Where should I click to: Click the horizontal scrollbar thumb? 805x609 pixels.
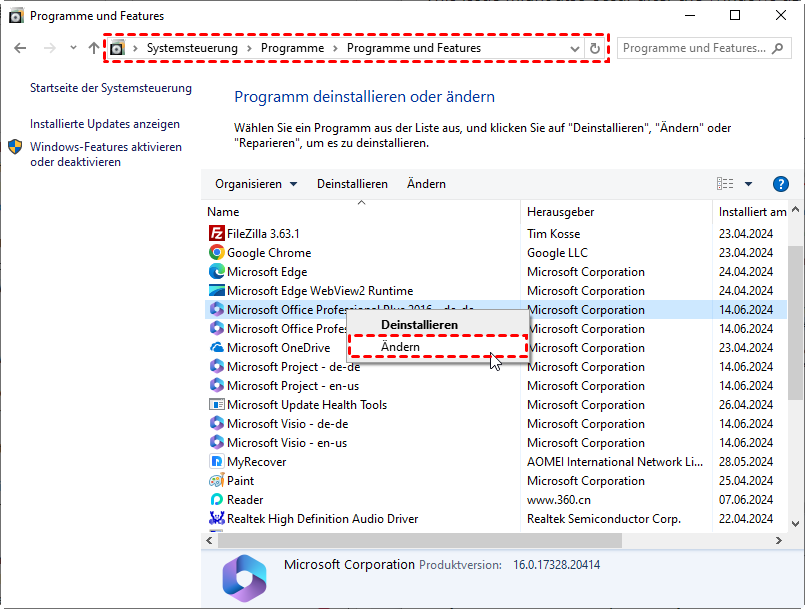tap(420, 540)
